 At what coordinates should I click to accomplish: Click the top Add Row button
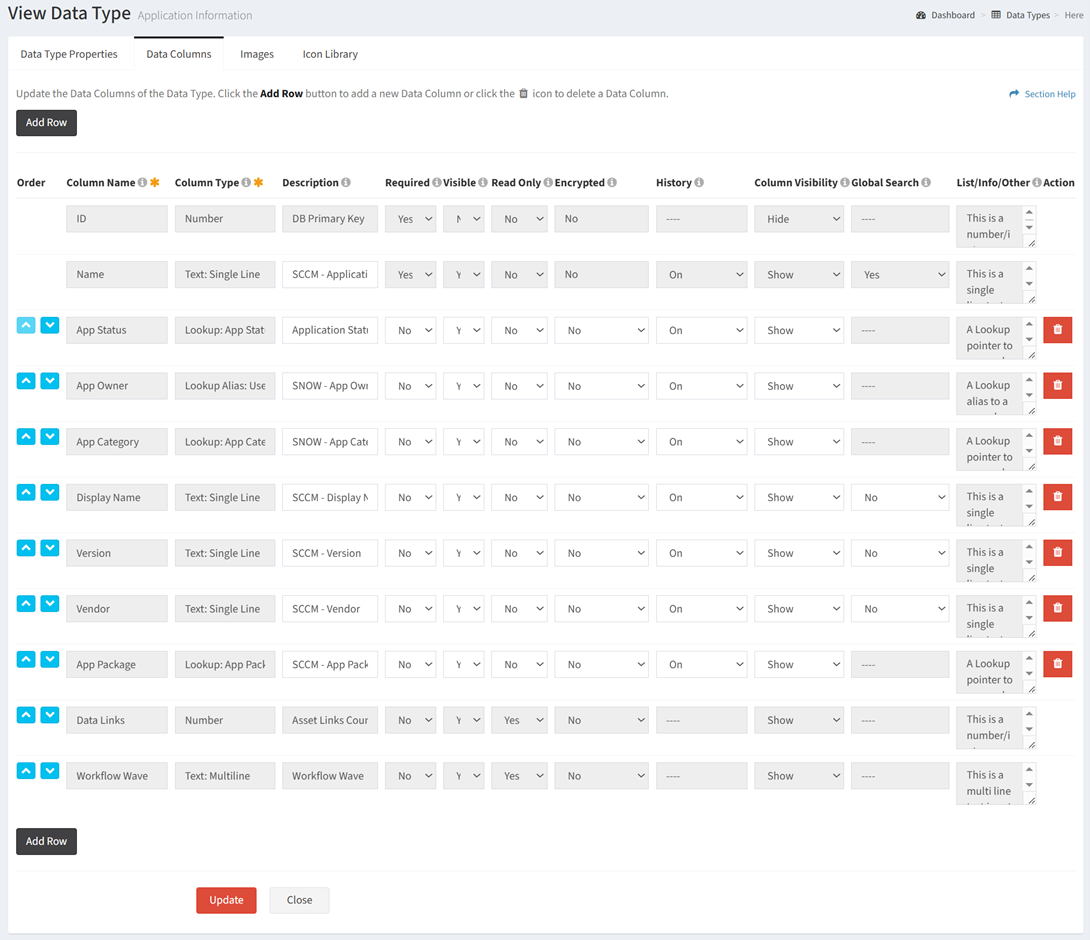(47, 122)
